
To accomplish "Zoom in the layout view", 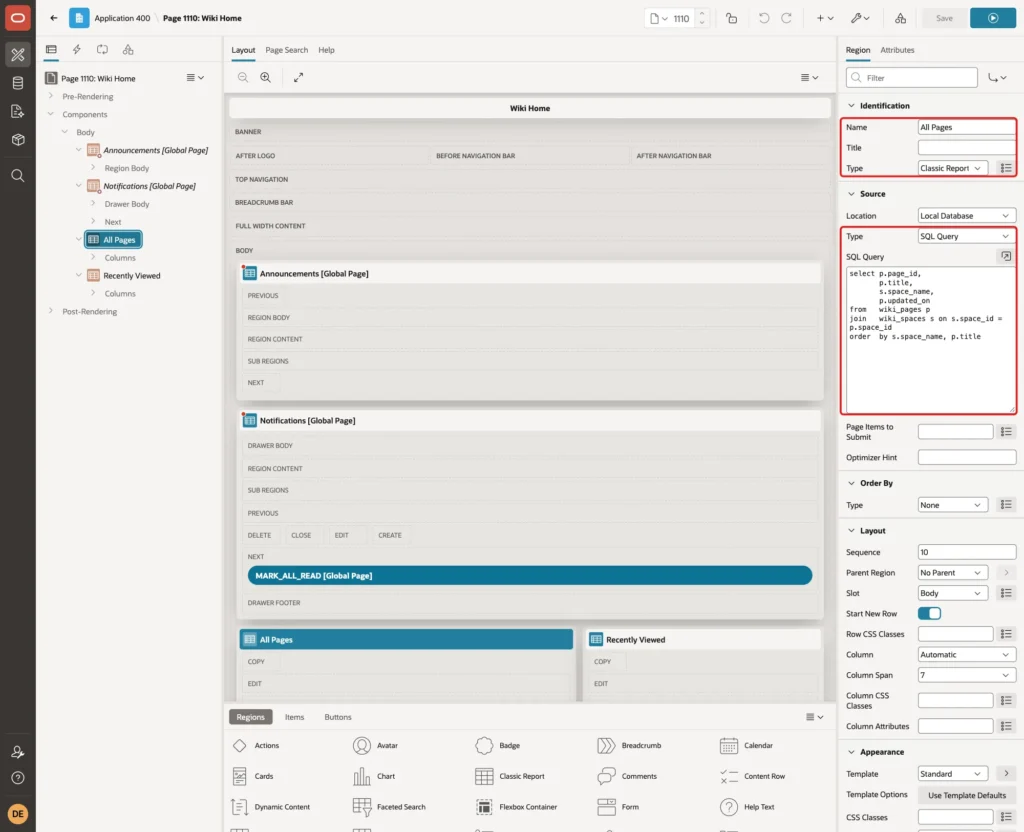I will 266,77.
